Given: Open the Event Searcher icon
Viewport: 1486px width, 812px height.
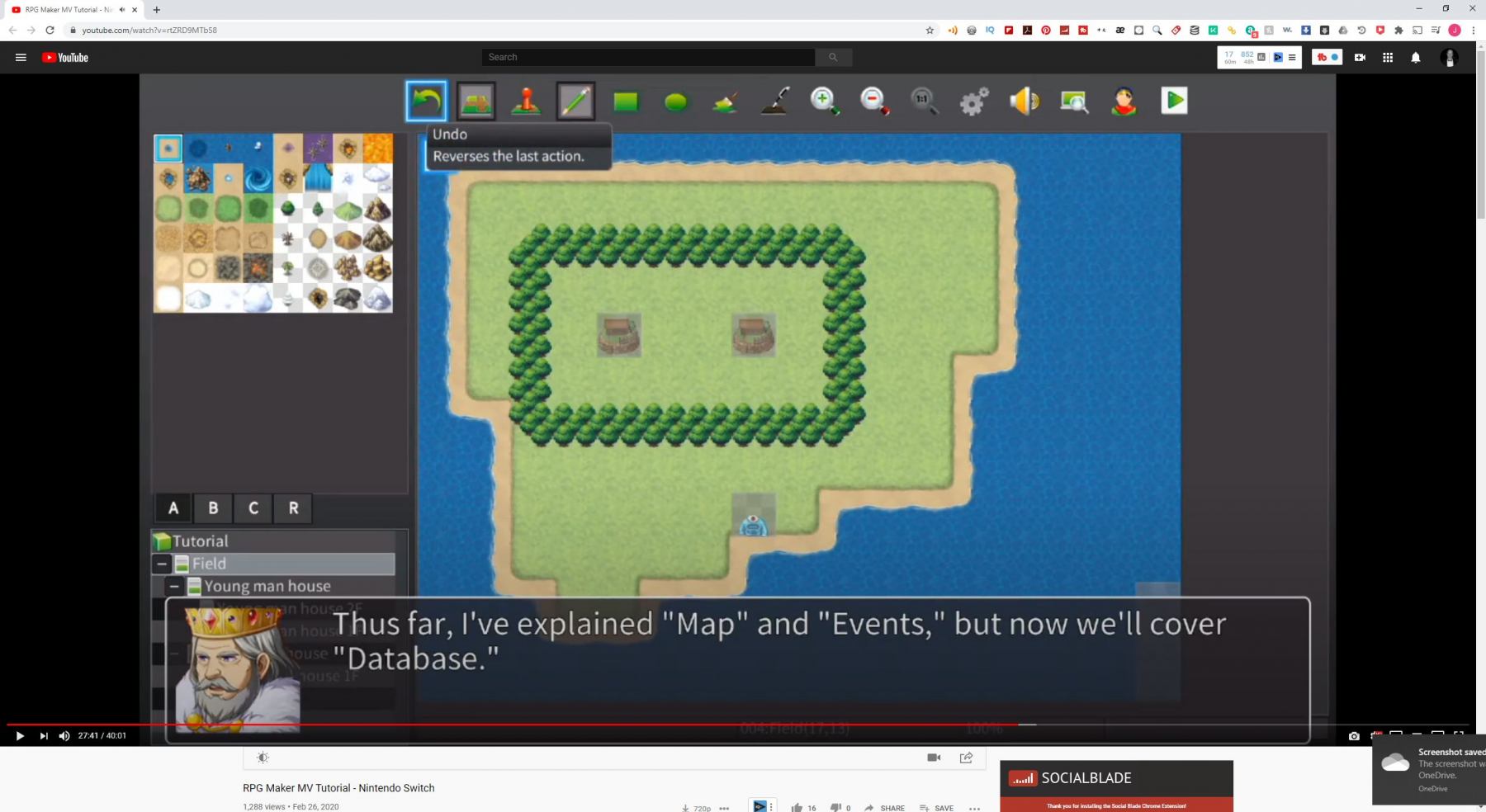Looking at the screenshot, I should pos(1074,101).
